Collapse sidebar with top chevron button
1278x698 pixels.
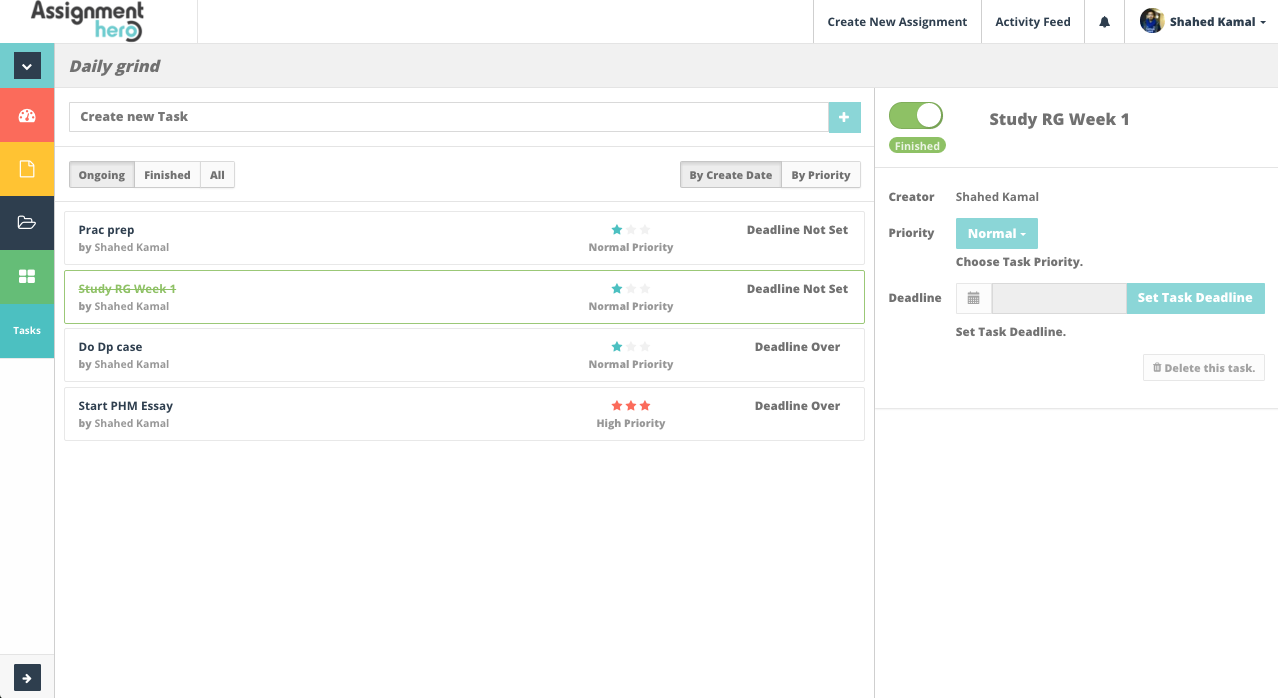click(27, 66)
